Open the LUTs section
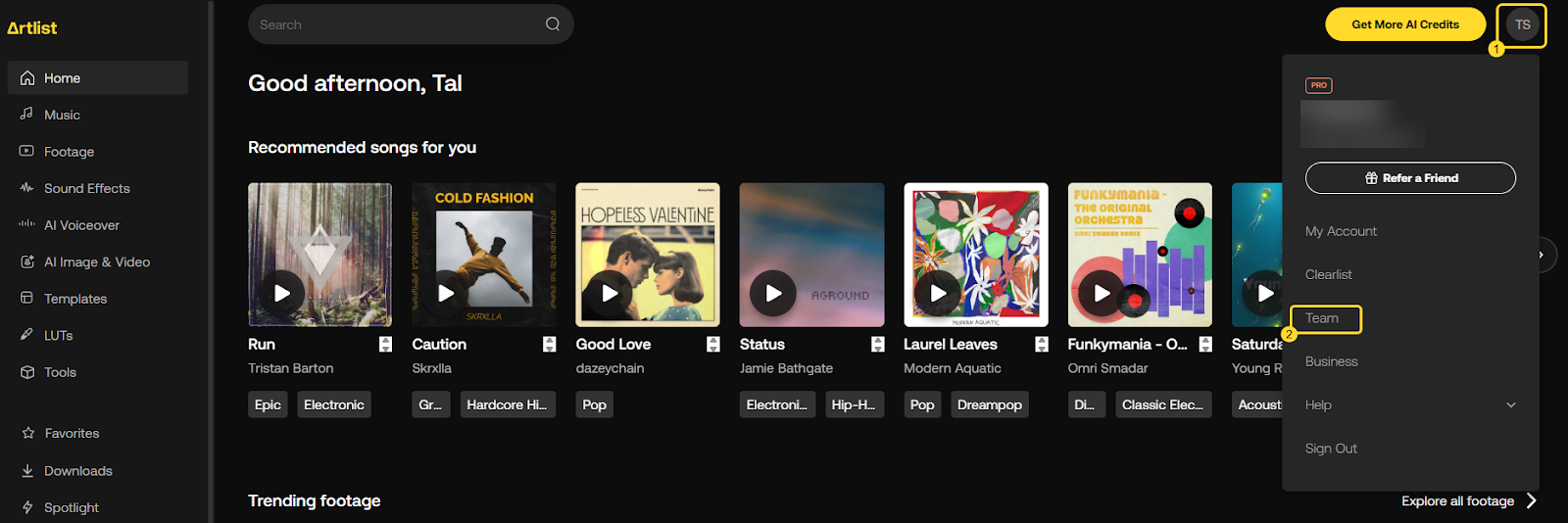 click(58, 335)
